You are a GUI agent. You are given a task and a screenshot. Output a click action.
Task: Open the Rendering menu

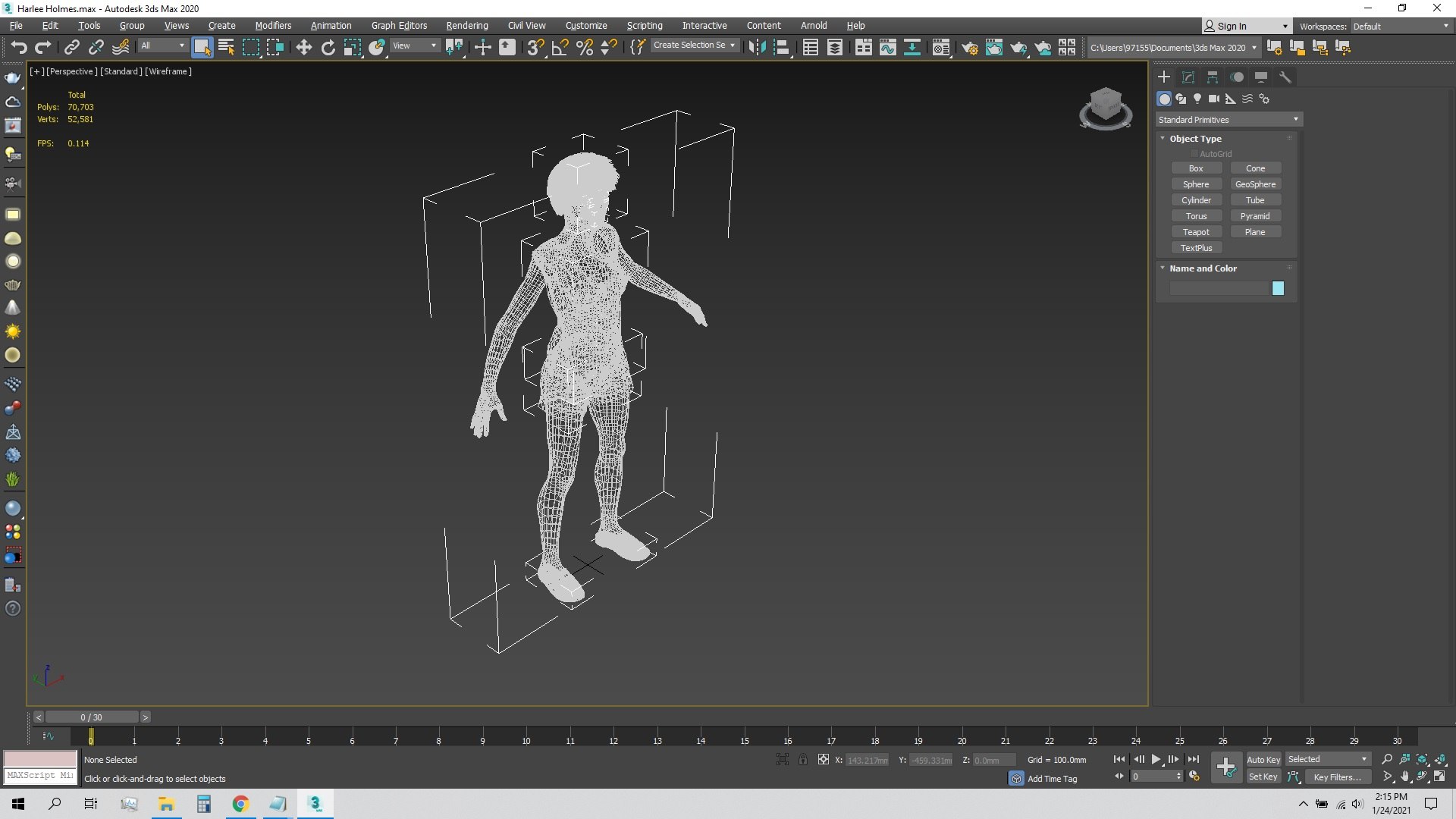click(x=467, y=25)
